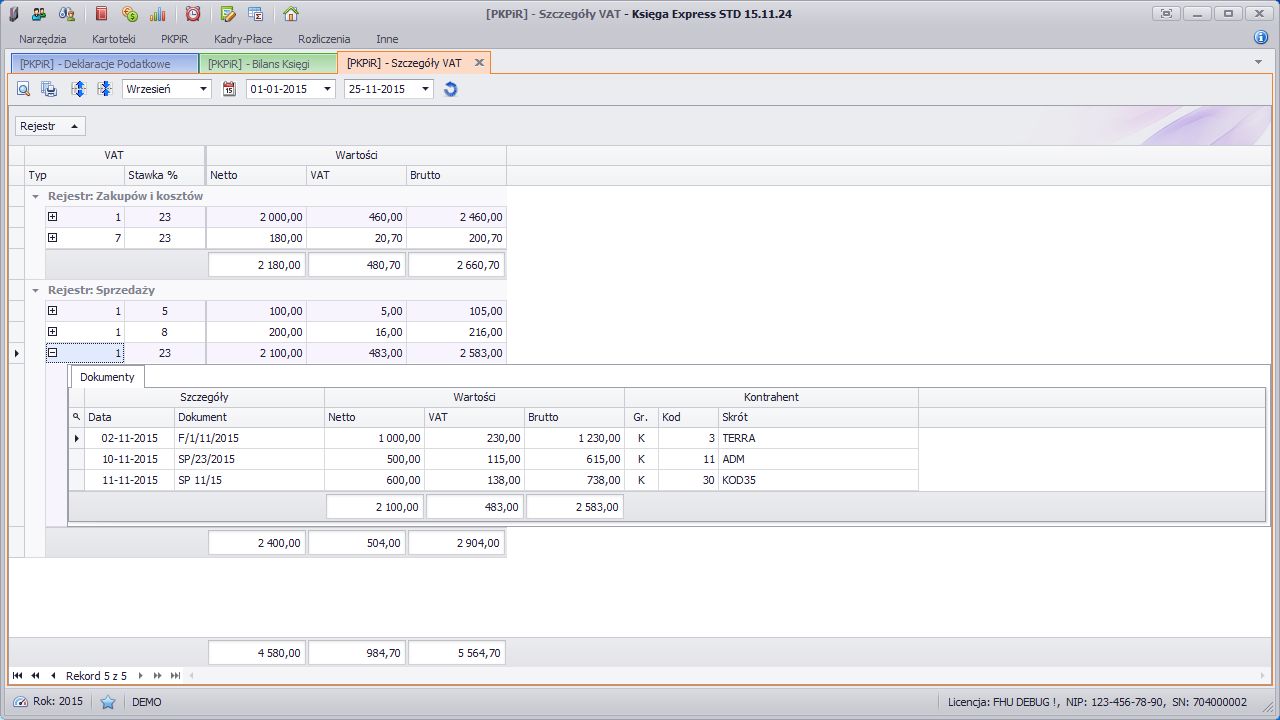Screen dimensions: 1280x720
Task: Sort by Dokument column header
Action: point(250,417)
